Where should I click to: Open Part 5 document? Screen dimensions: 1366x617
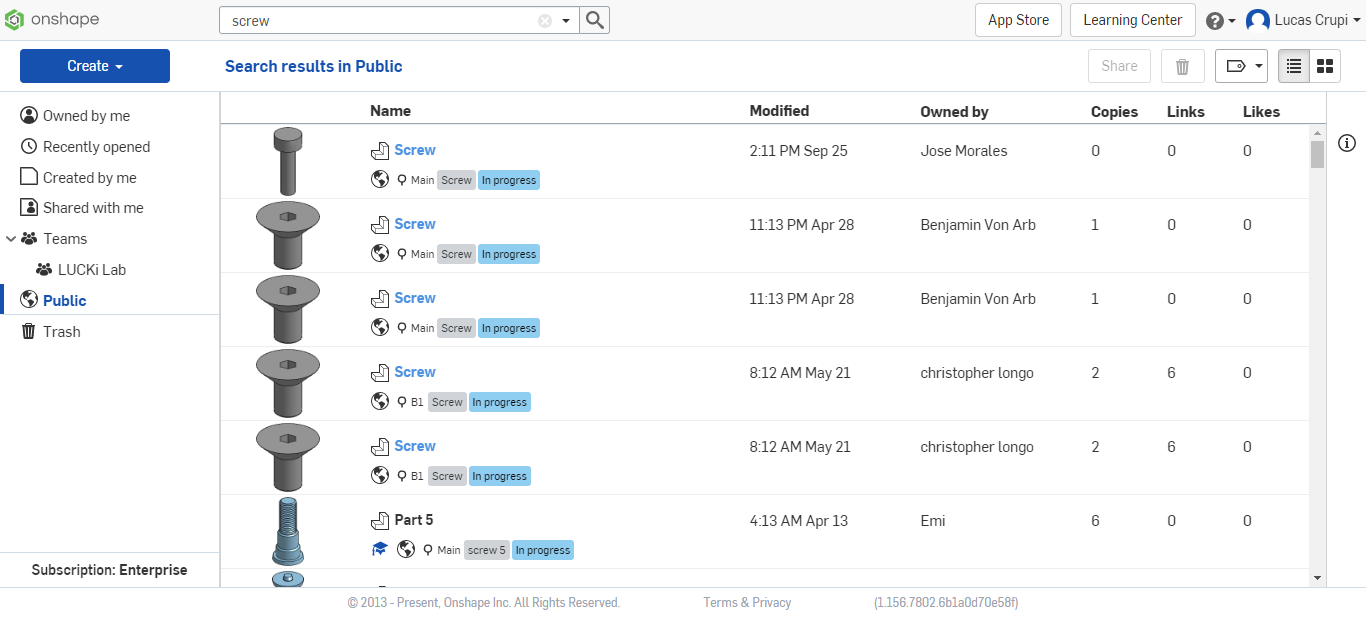point(414,520)
